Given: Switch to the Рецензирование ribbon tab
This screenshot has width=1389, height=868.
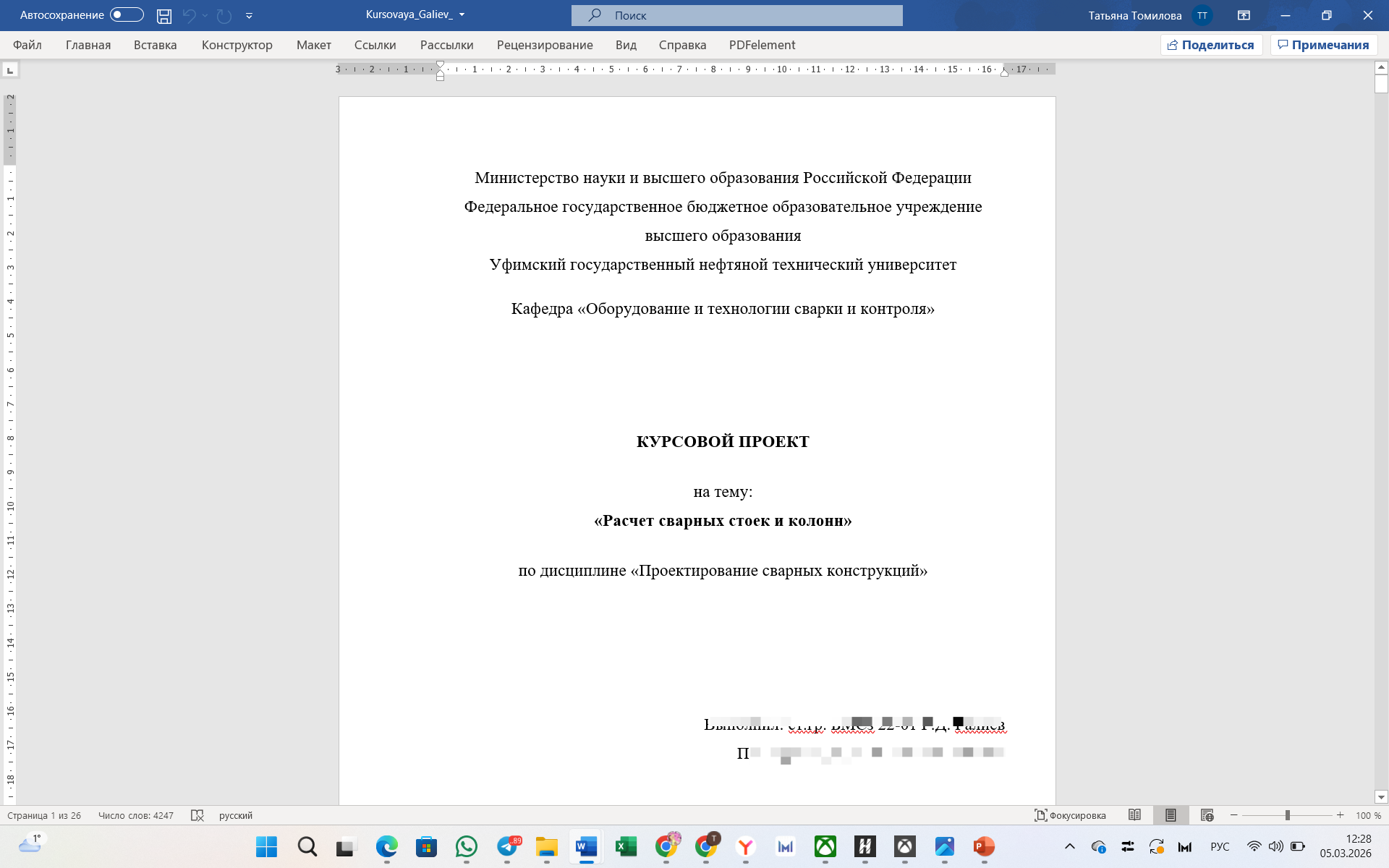Looking at the screenshot, I should [x=544, y=45].
